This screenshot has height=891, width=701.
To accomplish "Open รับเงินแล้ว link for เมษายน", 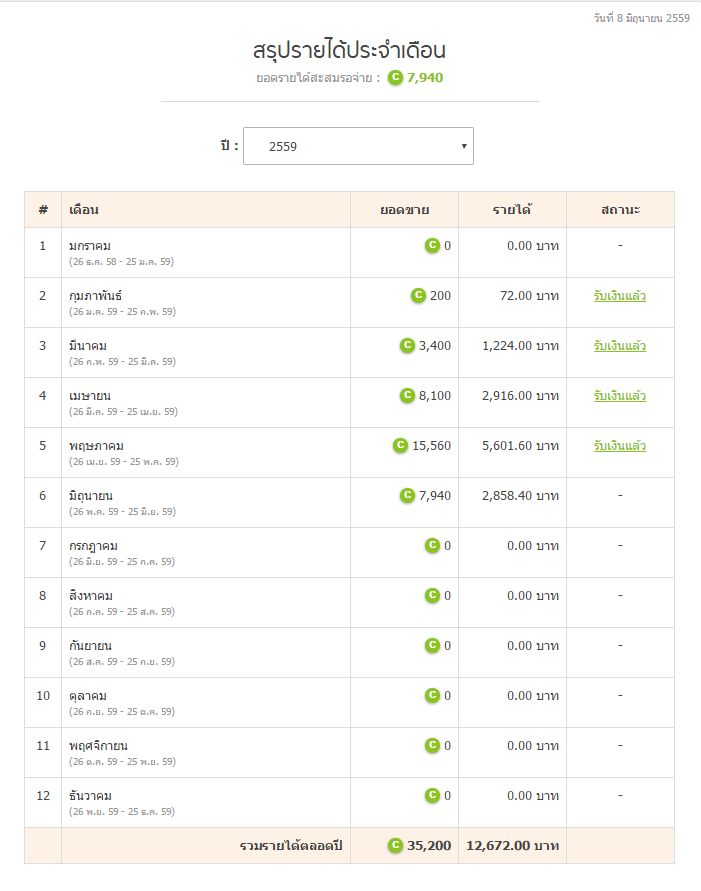I will pos(619,396).
